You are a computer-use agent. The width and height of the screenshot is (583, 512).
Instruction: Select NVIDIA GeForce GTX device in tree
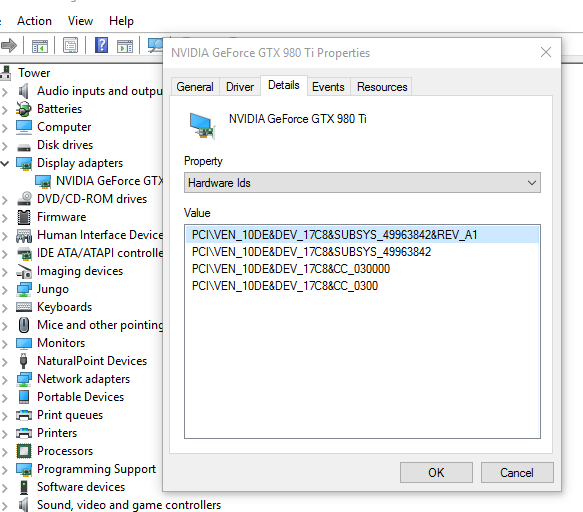[110, 181]
